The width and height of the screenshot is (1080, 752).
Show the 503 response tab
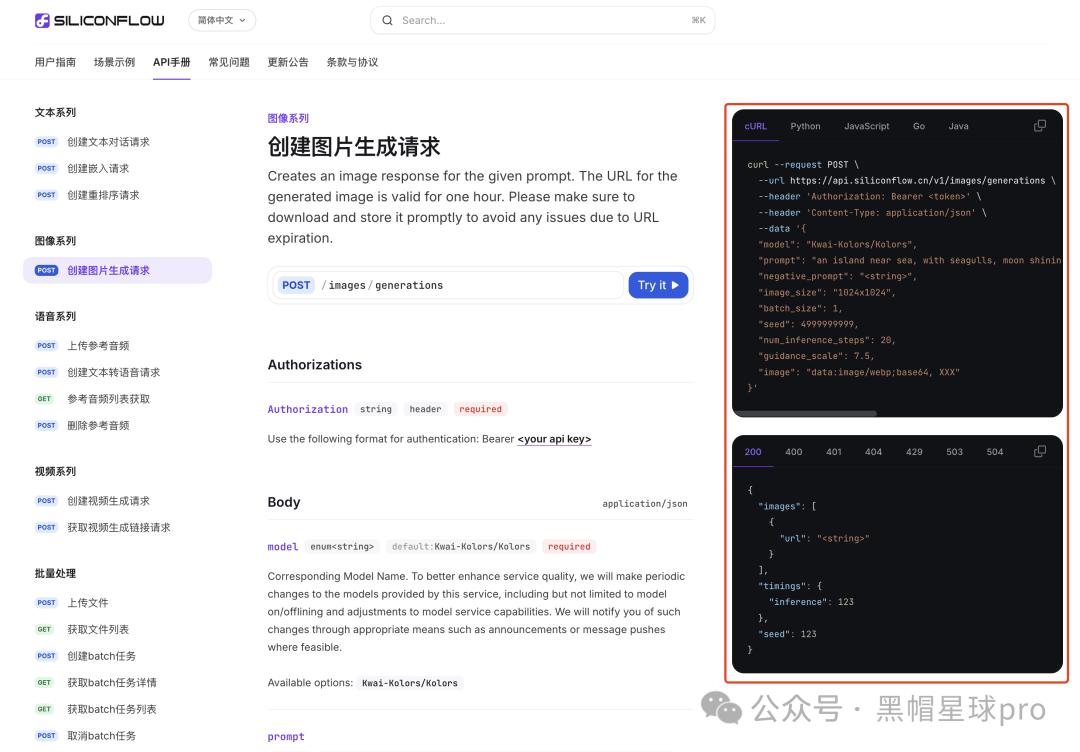pos(954,452)
